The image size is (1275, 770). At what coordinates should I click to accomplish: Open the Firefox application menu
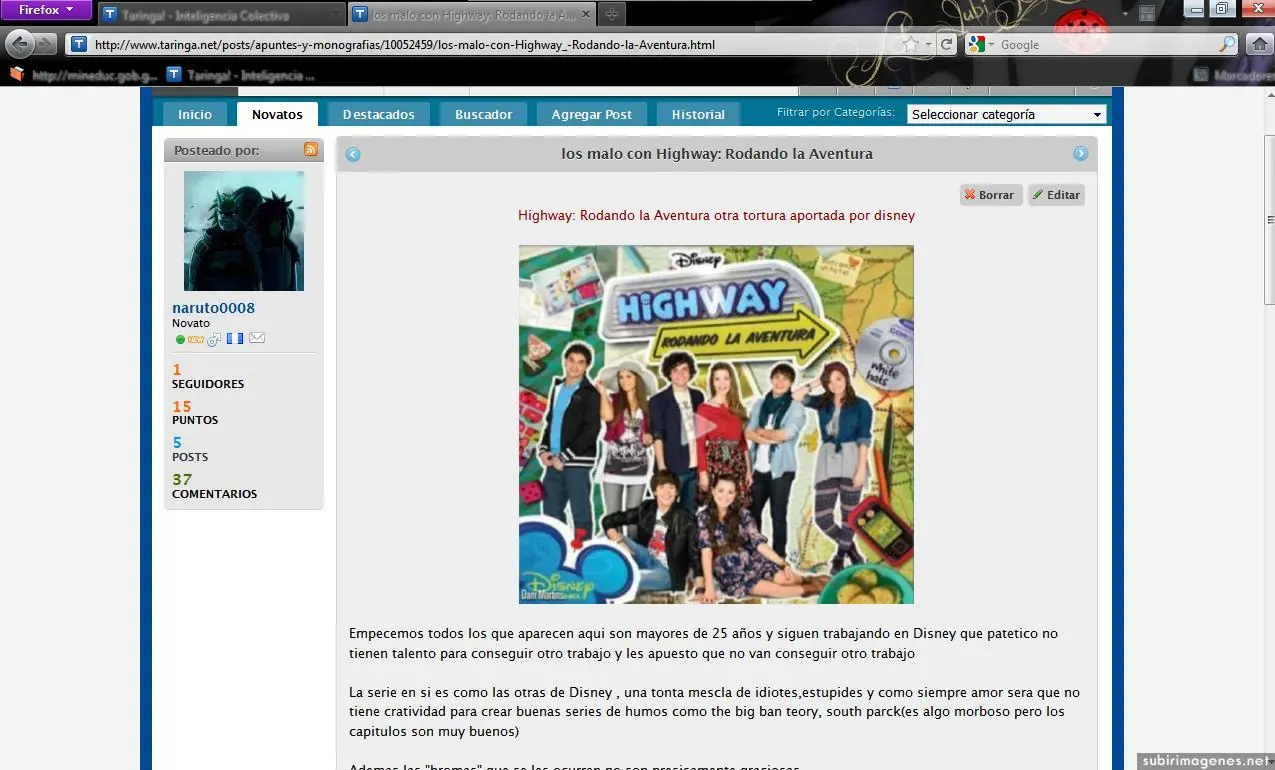click(x=46, y=10)
